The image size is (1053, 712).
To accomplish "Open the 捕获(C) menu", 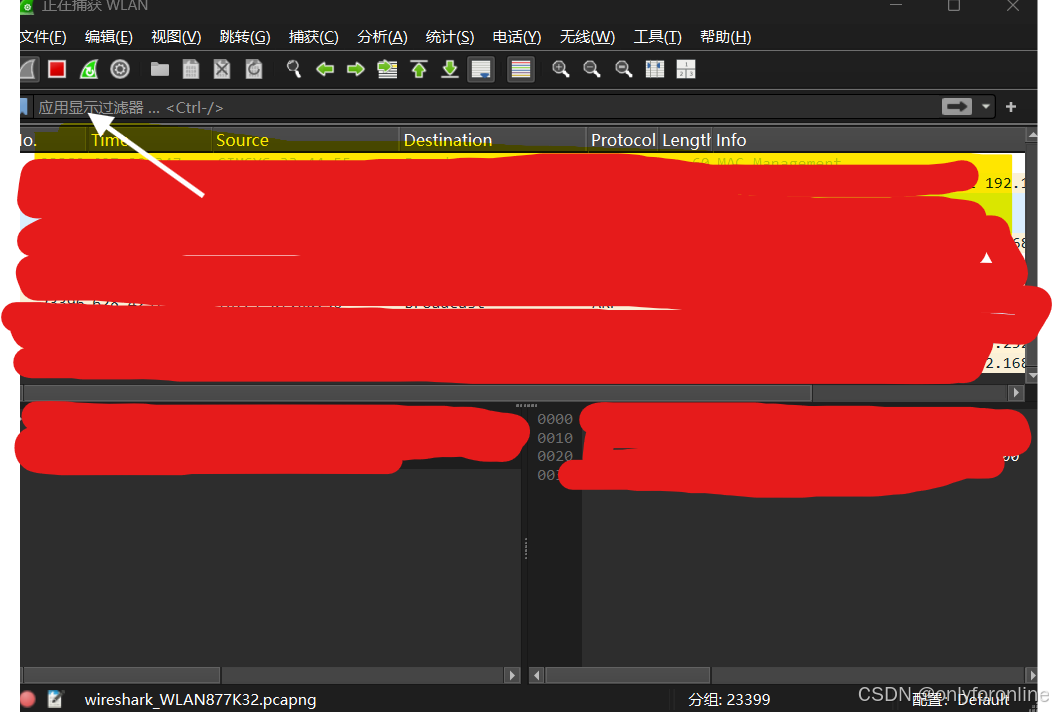I will pos(314,37).
